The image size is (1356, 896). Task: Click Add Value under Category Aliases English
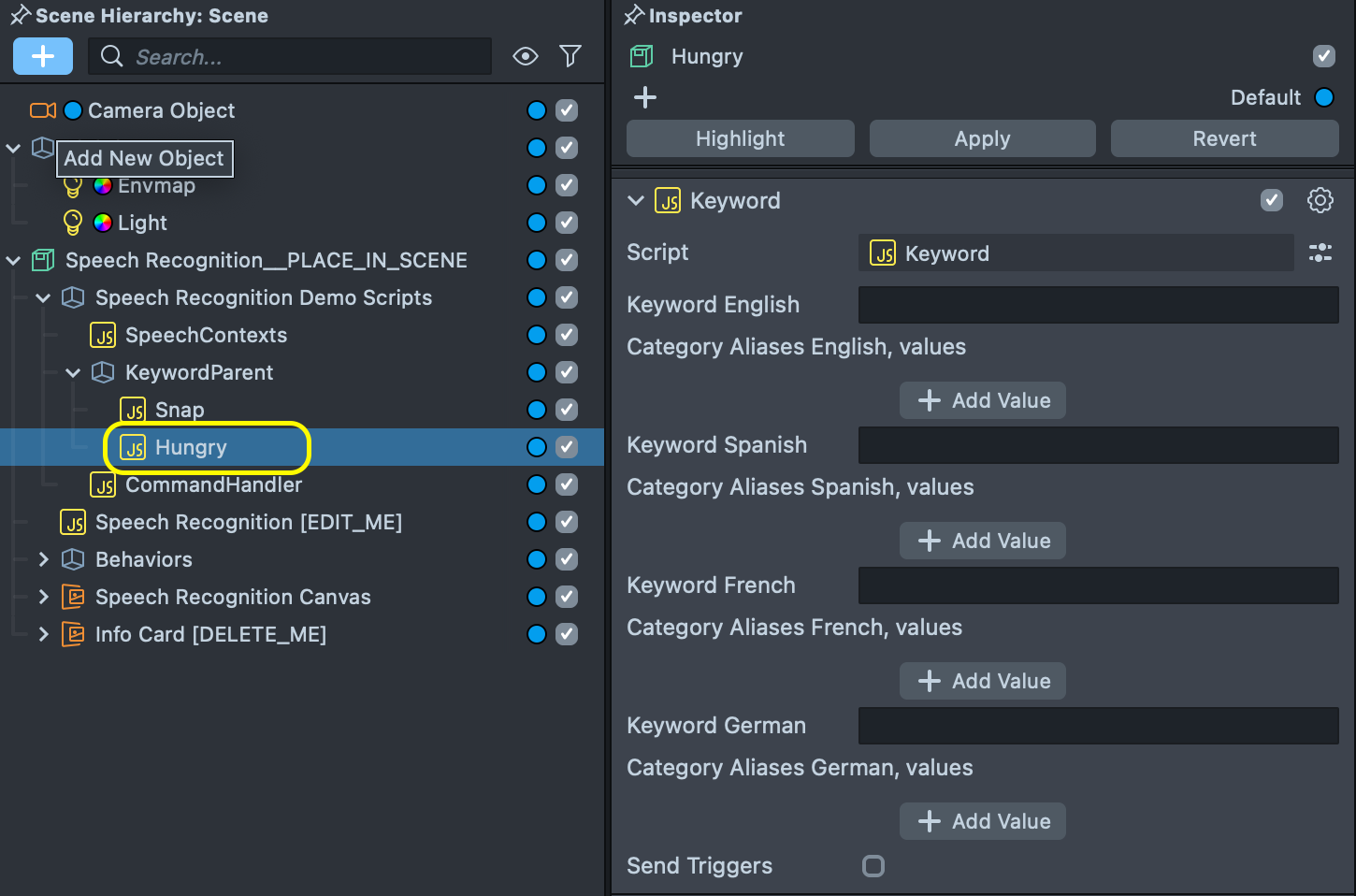point(983,400)
